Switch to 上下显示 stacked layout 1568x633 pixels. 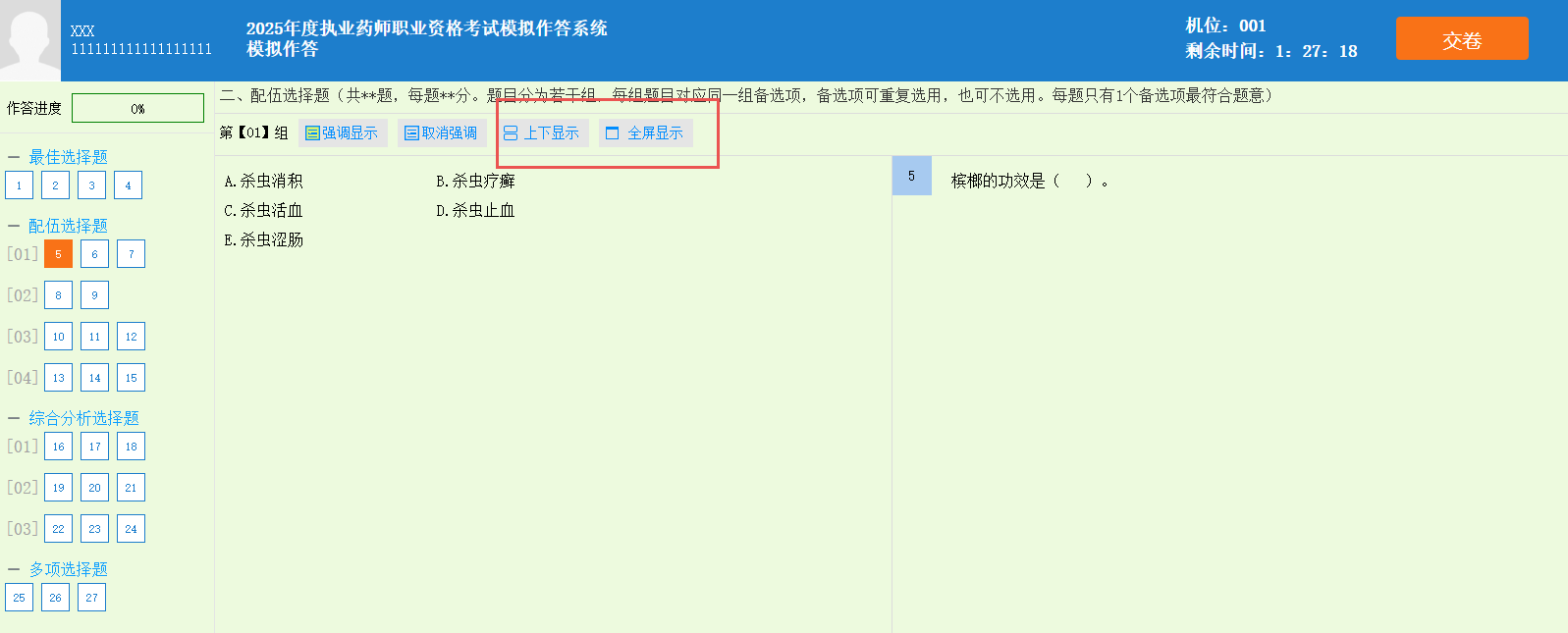point(542,133)
